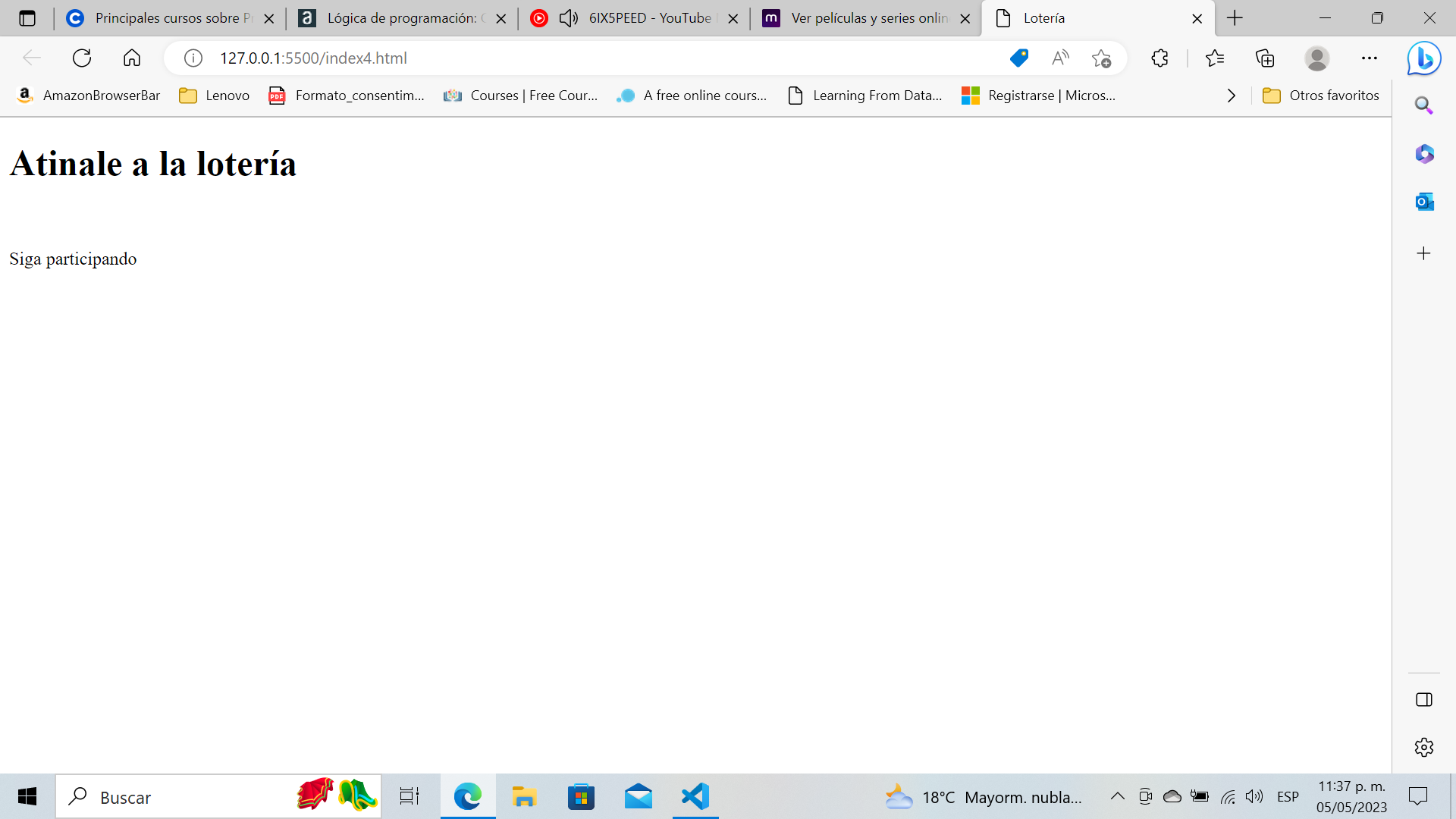This screenshot has width=1456, height=819.
Task: Open the Extensions menu
Action: coord(1159,58)
